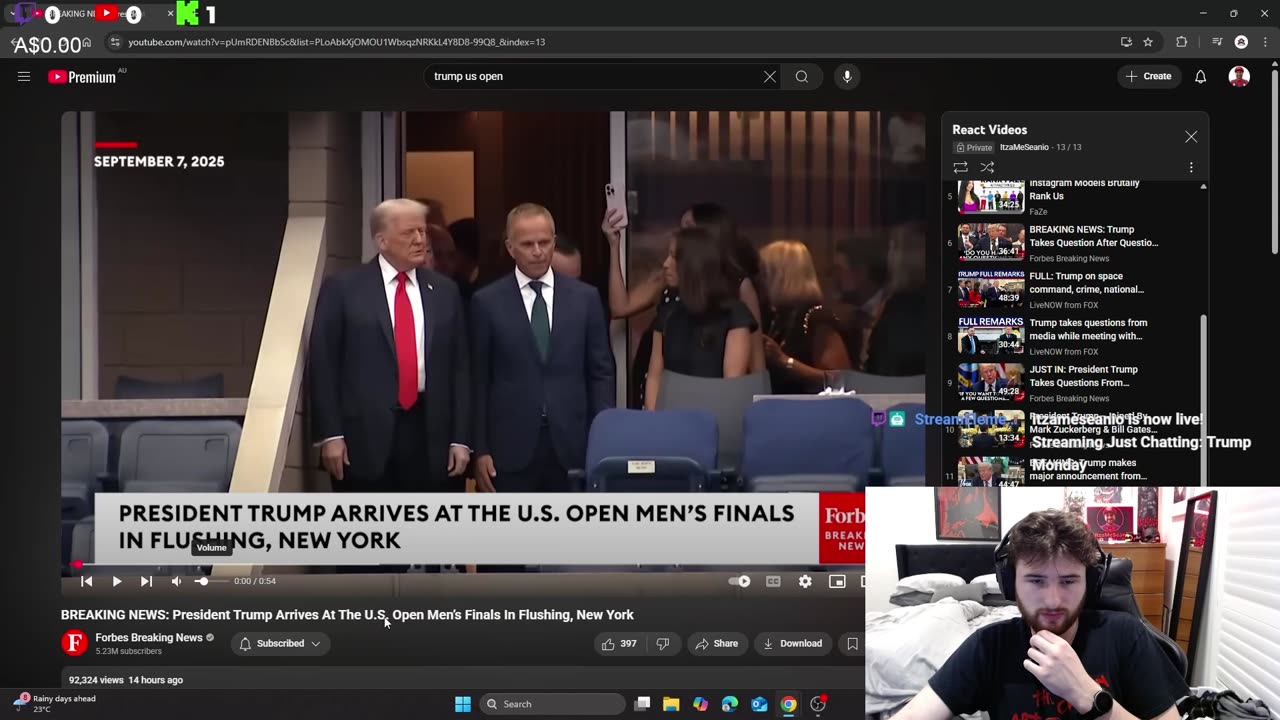The image size is (1280, 720).
Task: Open the Forbes Breaking News channel avatar
Action: click(x=75, y=643)
